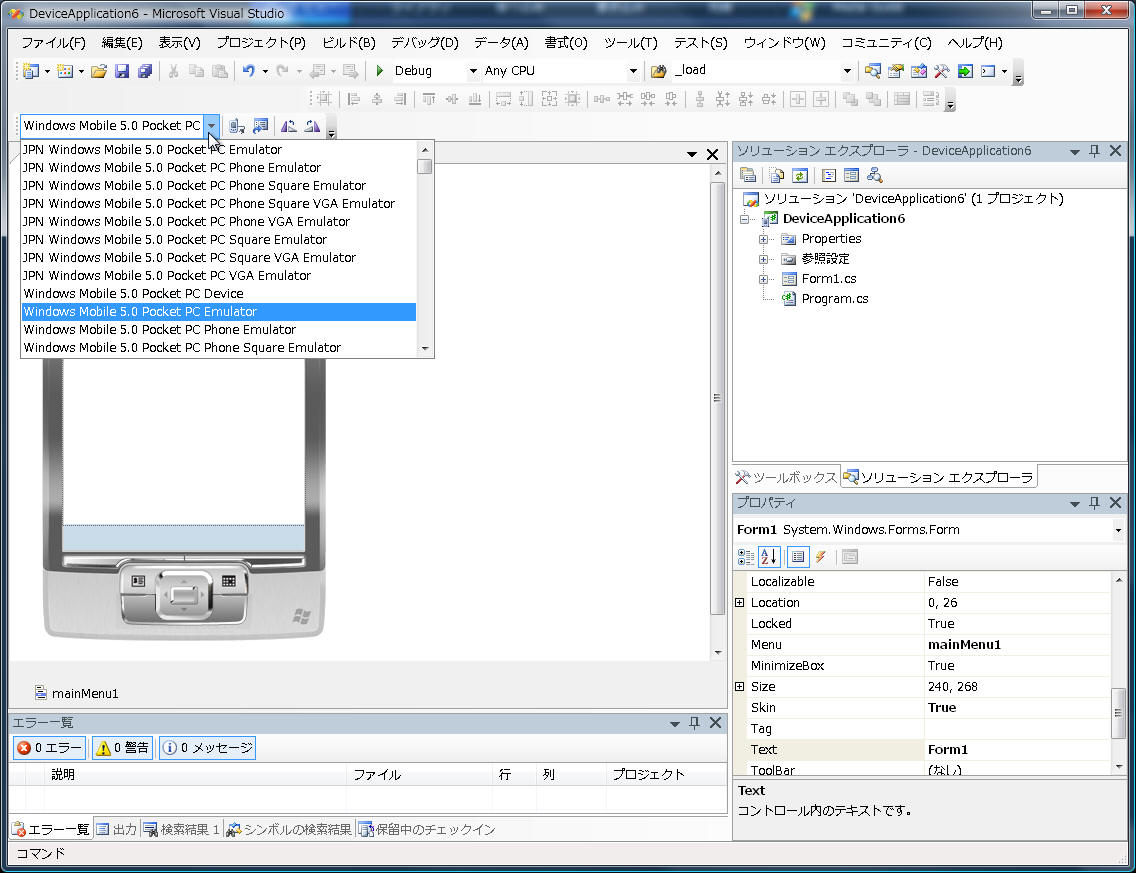The width and height of the screenshot is (1136, 873).
Task: Rotate the form factor right icon
Action: (x=312, y=126)
